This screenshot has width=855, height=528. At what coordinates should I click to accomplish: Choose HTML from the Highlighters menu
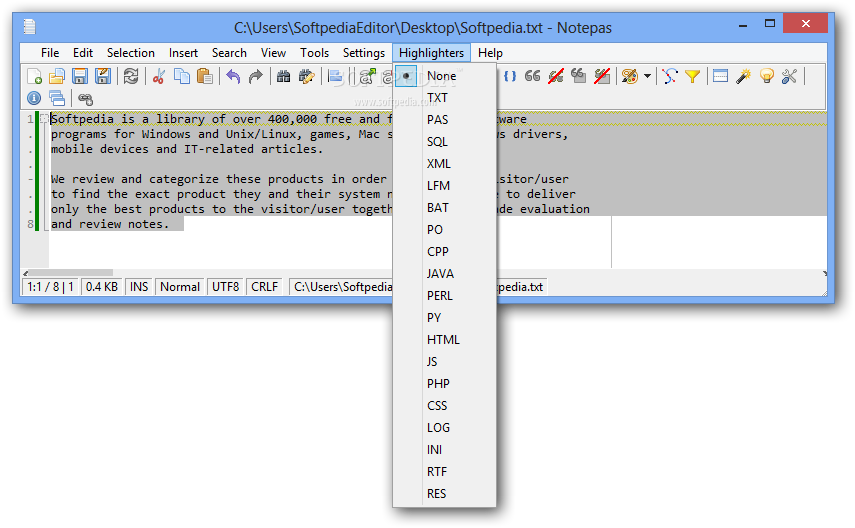(444, 340)
